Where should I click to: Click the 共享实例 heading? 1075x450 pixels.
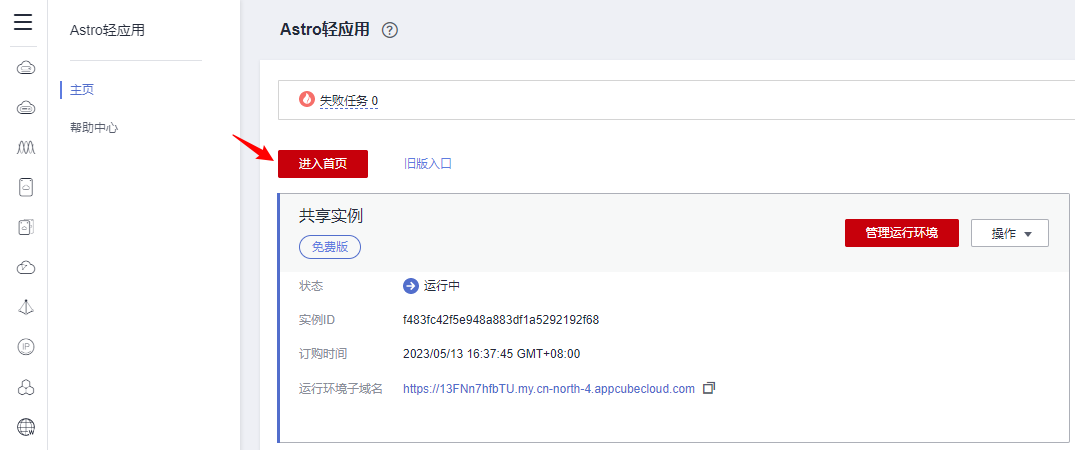tap(330, 216)
